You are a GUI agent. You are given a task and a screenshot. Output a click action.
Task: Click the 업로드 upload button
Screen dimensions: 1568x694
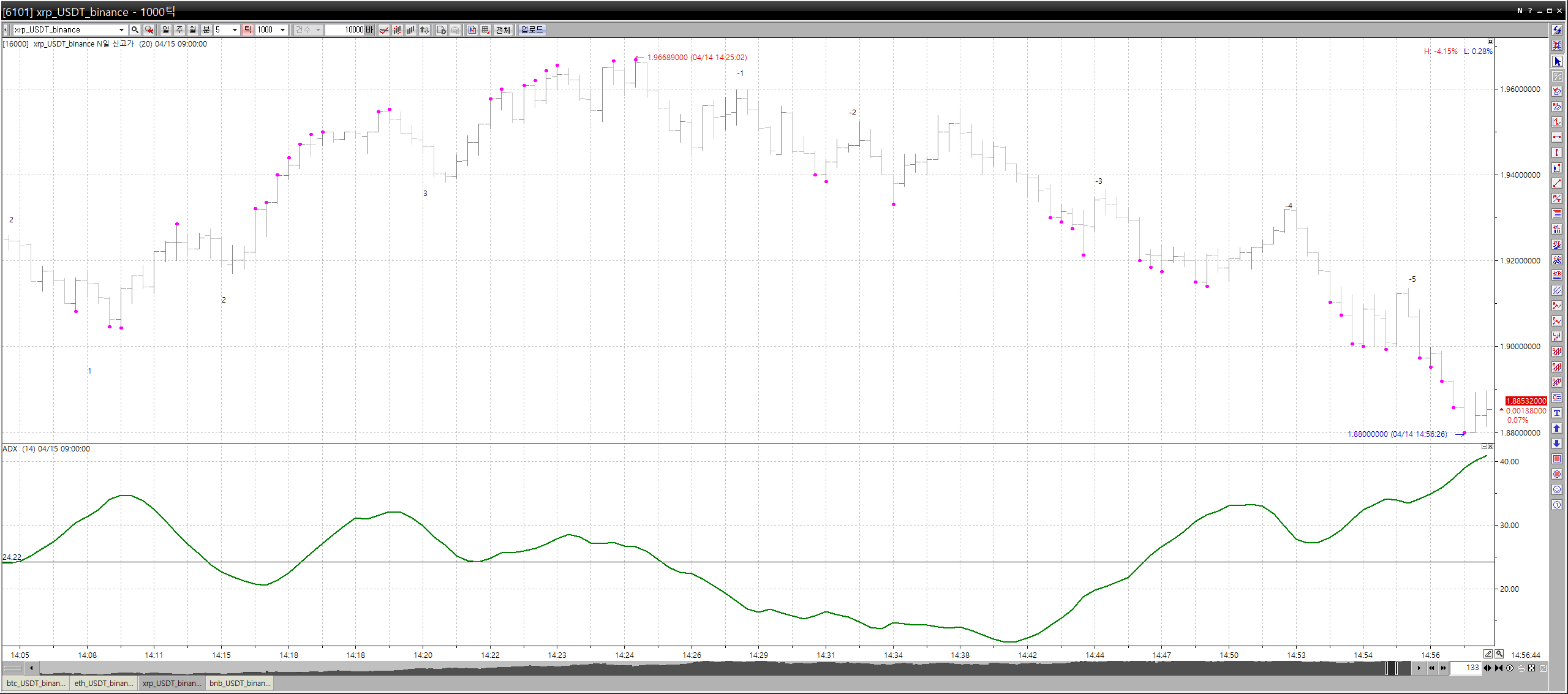[x=532, y=29]
